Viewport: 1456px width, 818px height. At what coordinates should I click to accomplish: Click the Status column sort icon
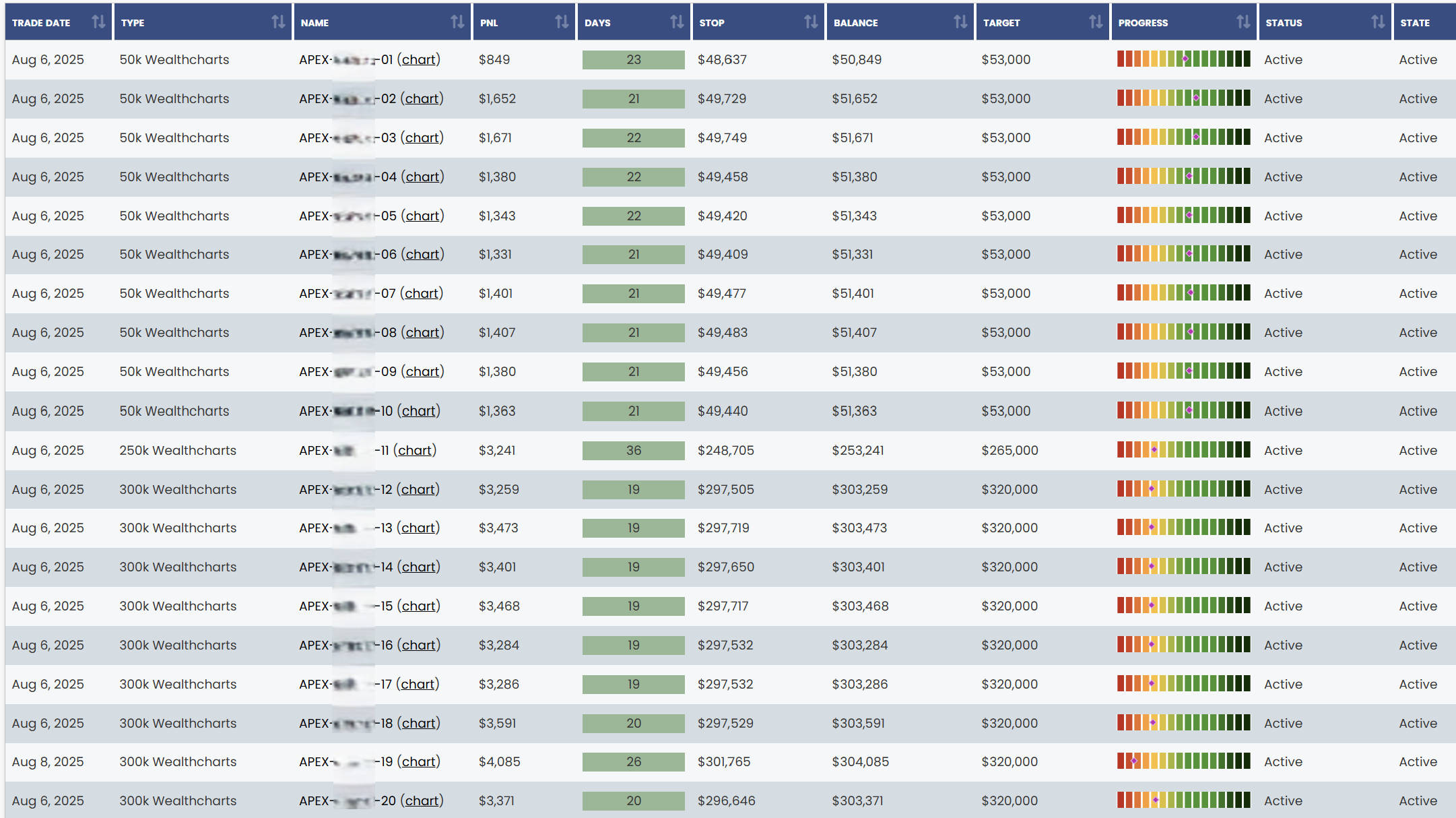click(1378, 22)
